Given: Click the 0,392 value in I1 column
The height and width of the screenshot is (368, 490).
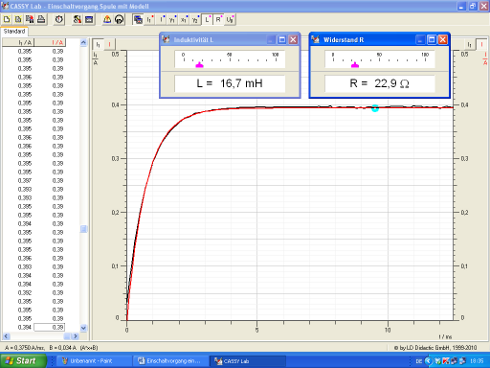Looking at the screenshot, I should 25,293.
